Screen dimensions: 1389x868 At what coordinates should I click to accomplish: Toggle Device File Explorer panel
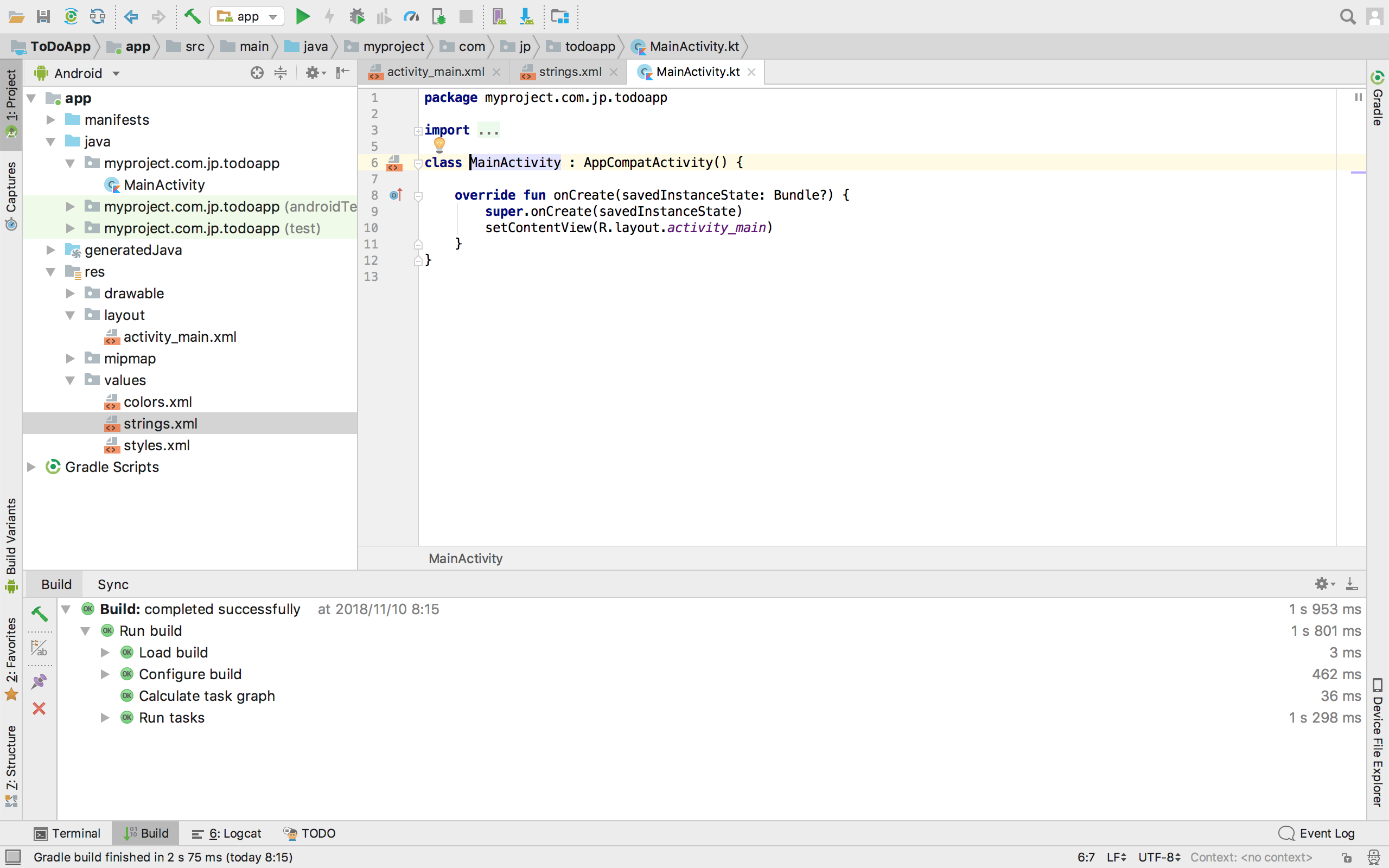(x=1378, y=743)
